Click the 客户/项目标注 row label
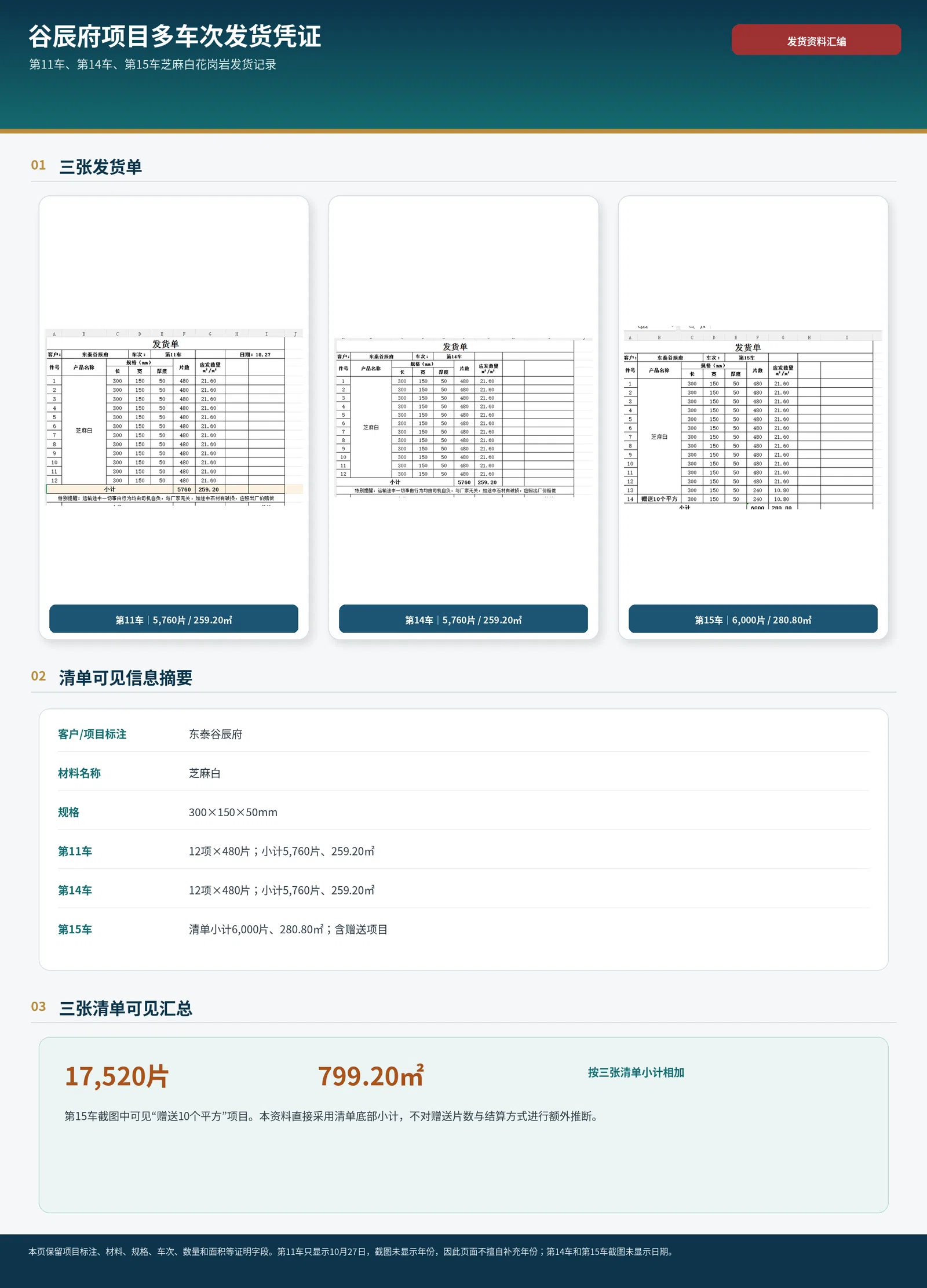The image size is (927, 1288). click(x=92, y=734)
